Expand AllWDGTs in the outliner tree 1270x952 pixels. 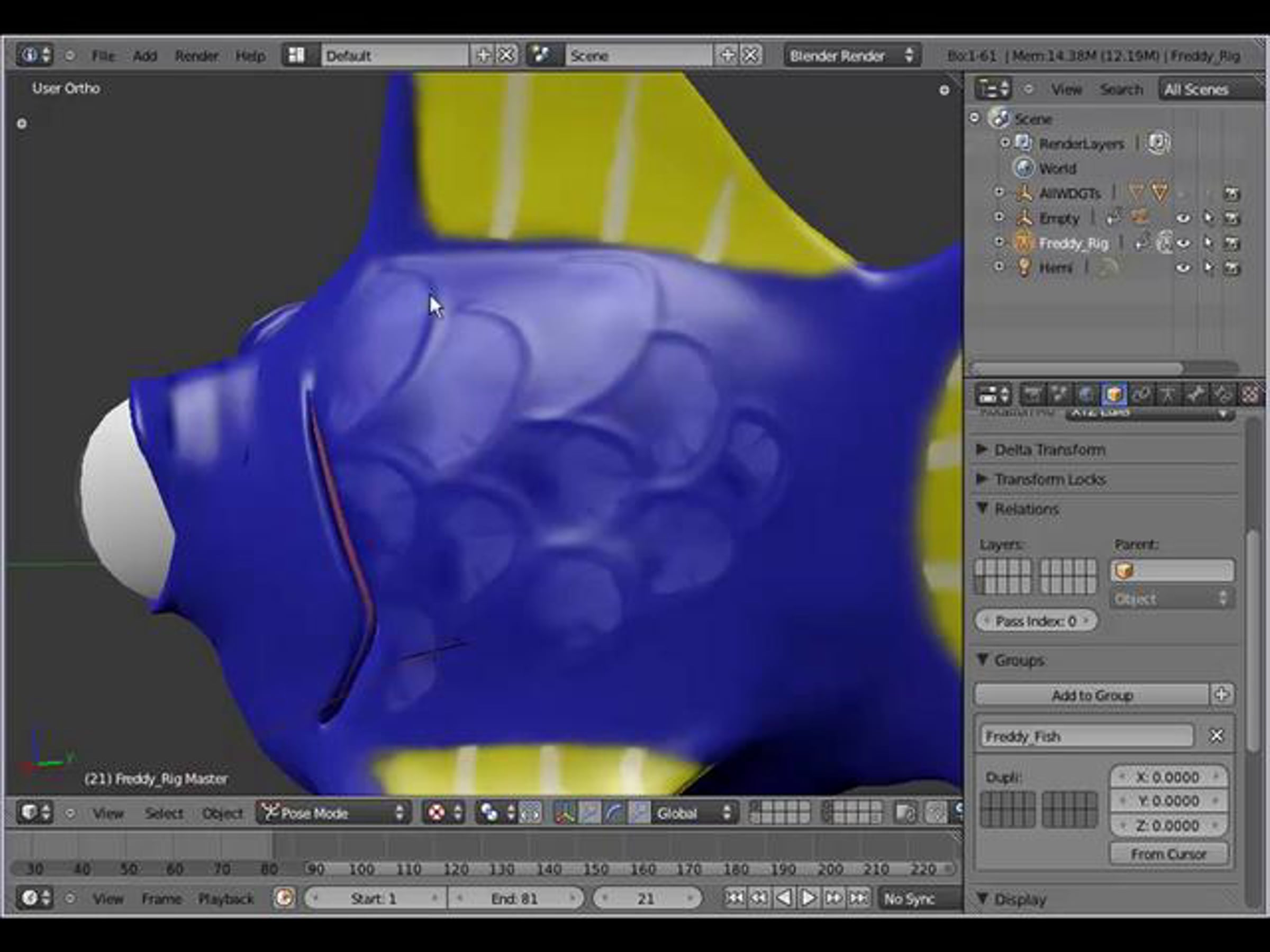coord(999,192)
